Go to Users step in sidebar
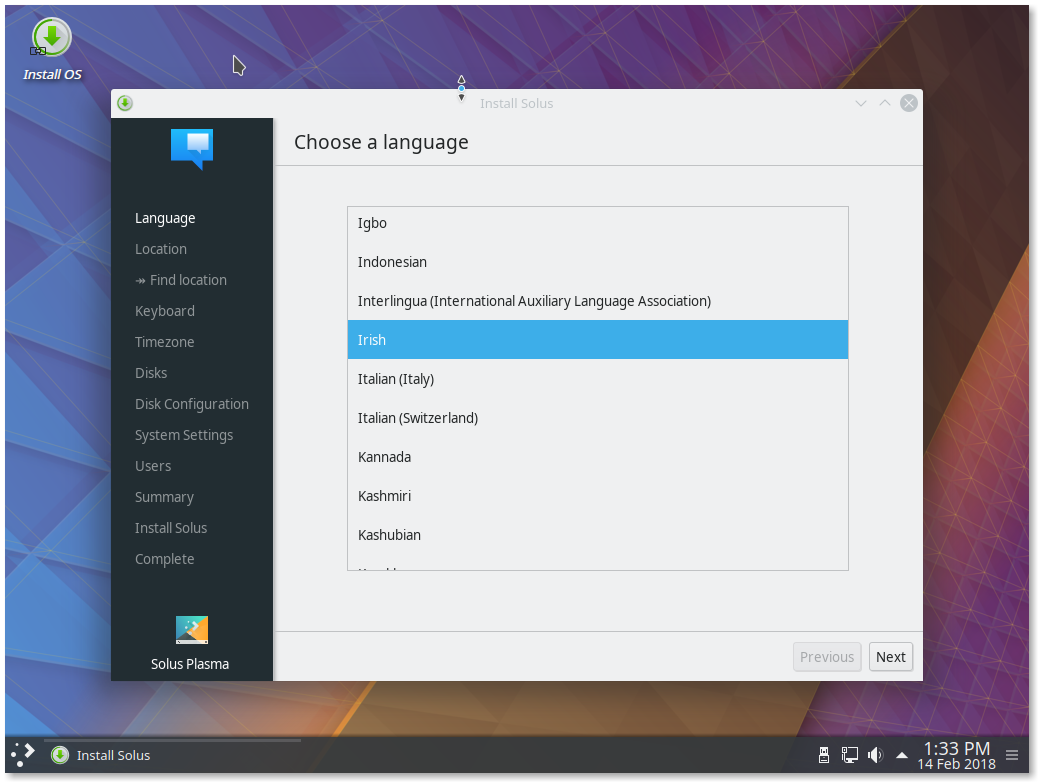The height and width of the screenshot is (782, 1038). point(153,466)
